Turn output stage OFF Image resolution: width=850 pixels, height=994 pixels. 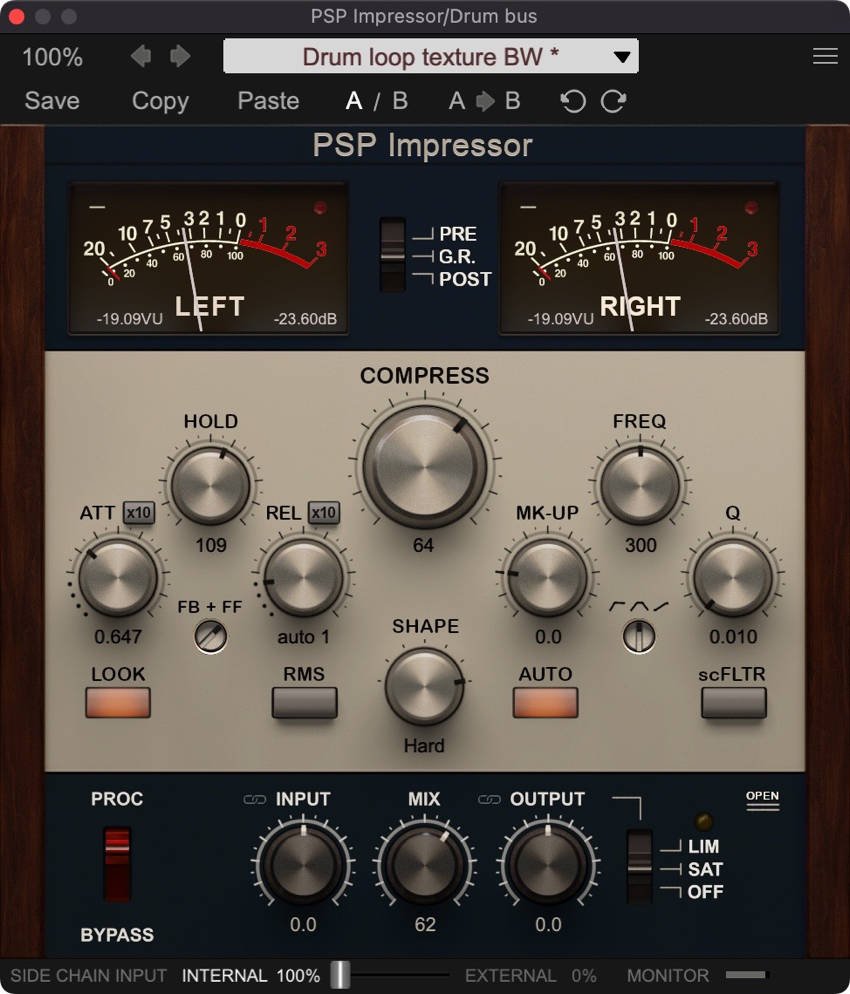coord(705,892)
